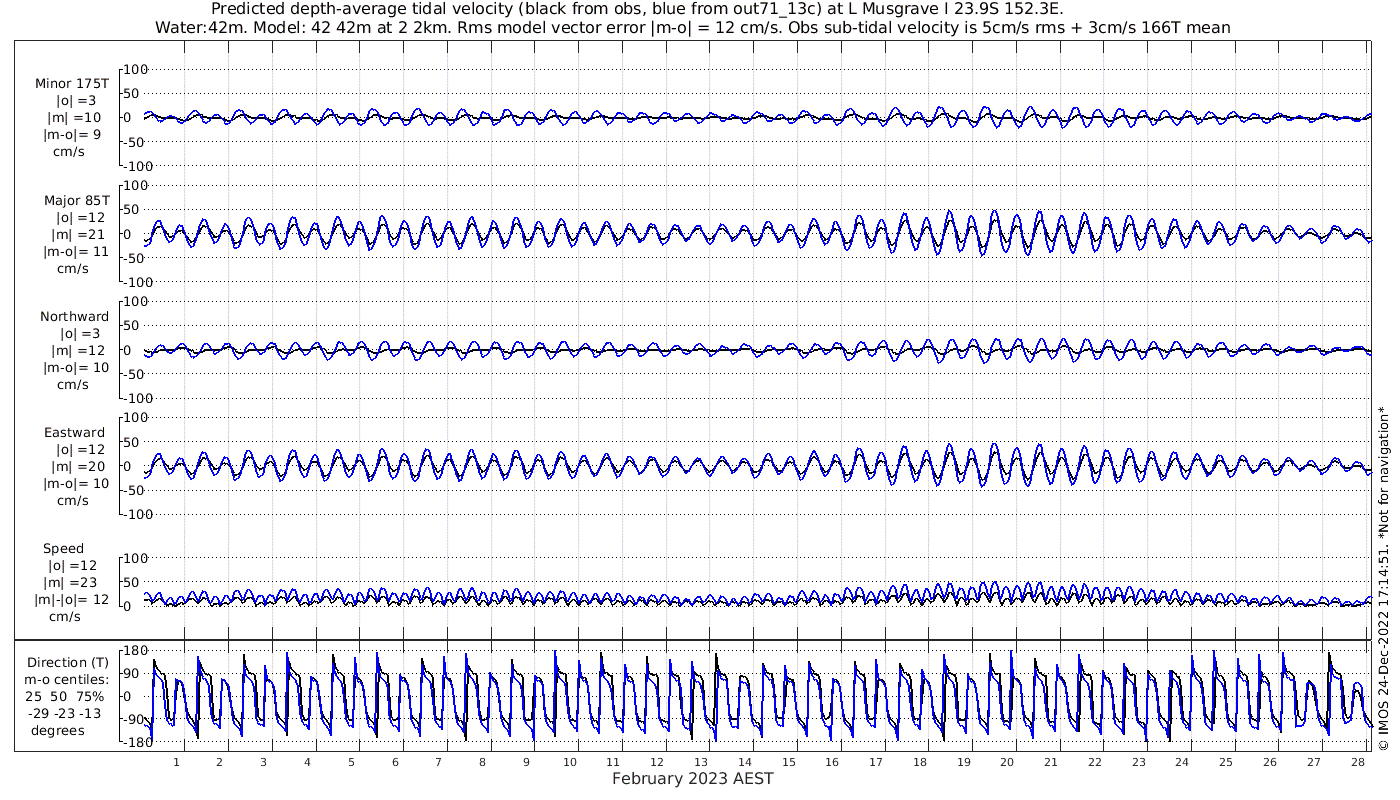The height and width of the screenshot is (800, 1400).
Task: Click day tick label '16' on time axis
Action: pos(832,763)
